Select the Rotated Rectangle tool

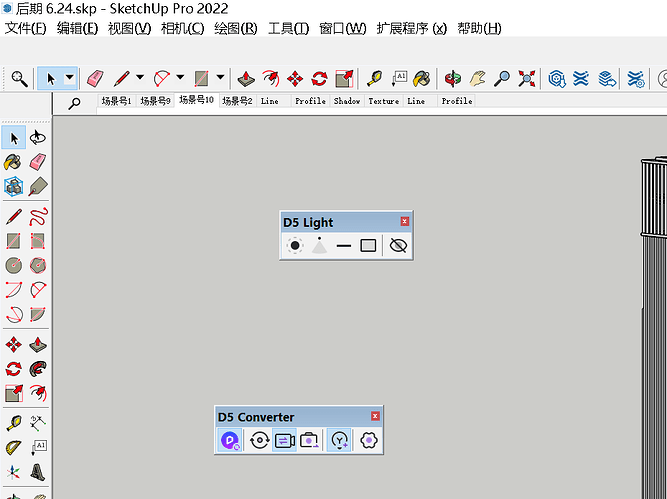pos(38,241)
